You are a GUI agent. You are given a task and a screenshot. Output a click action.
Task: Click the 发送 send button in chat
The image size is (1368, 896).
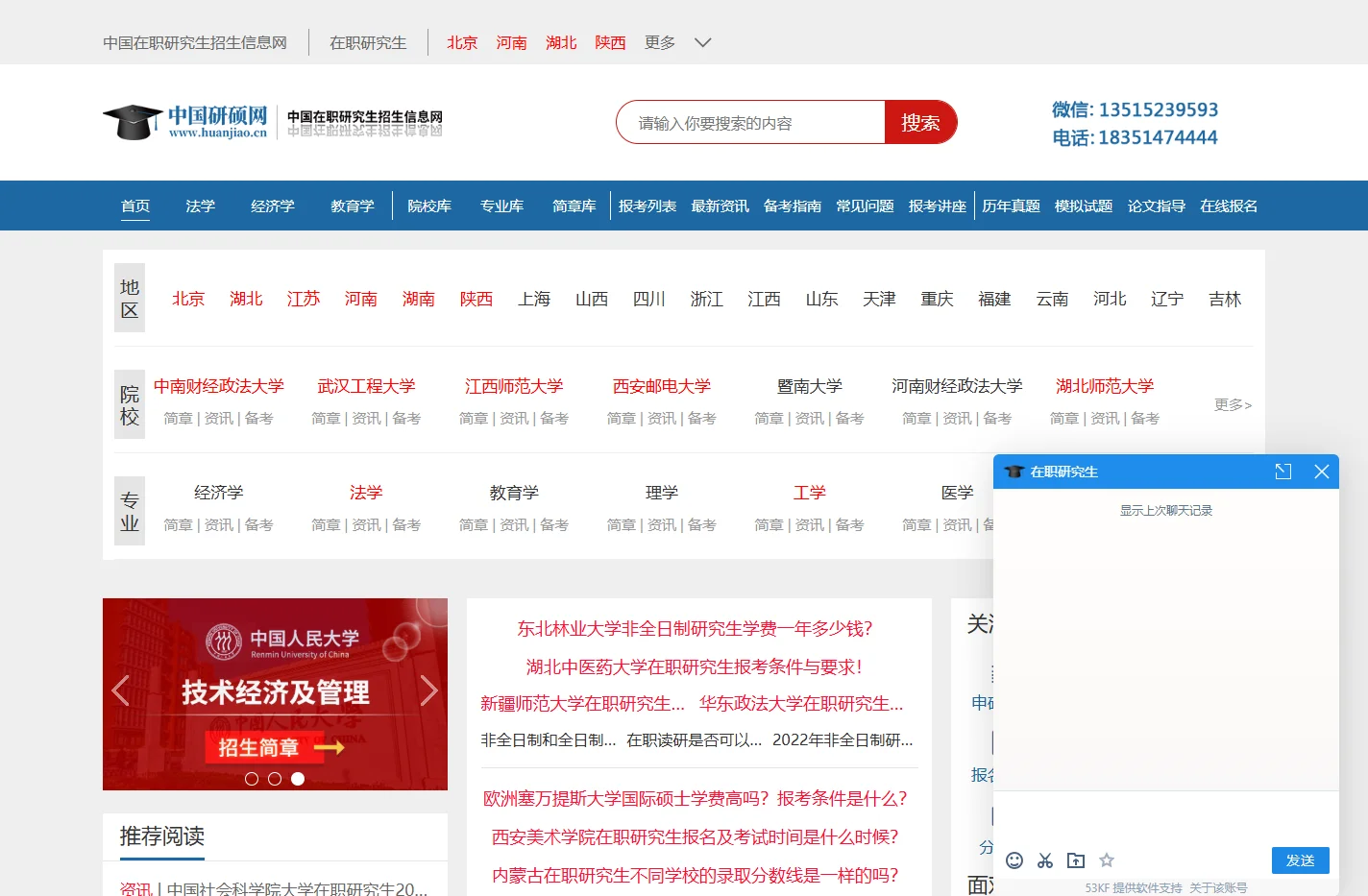click(x=1301, y=860)
